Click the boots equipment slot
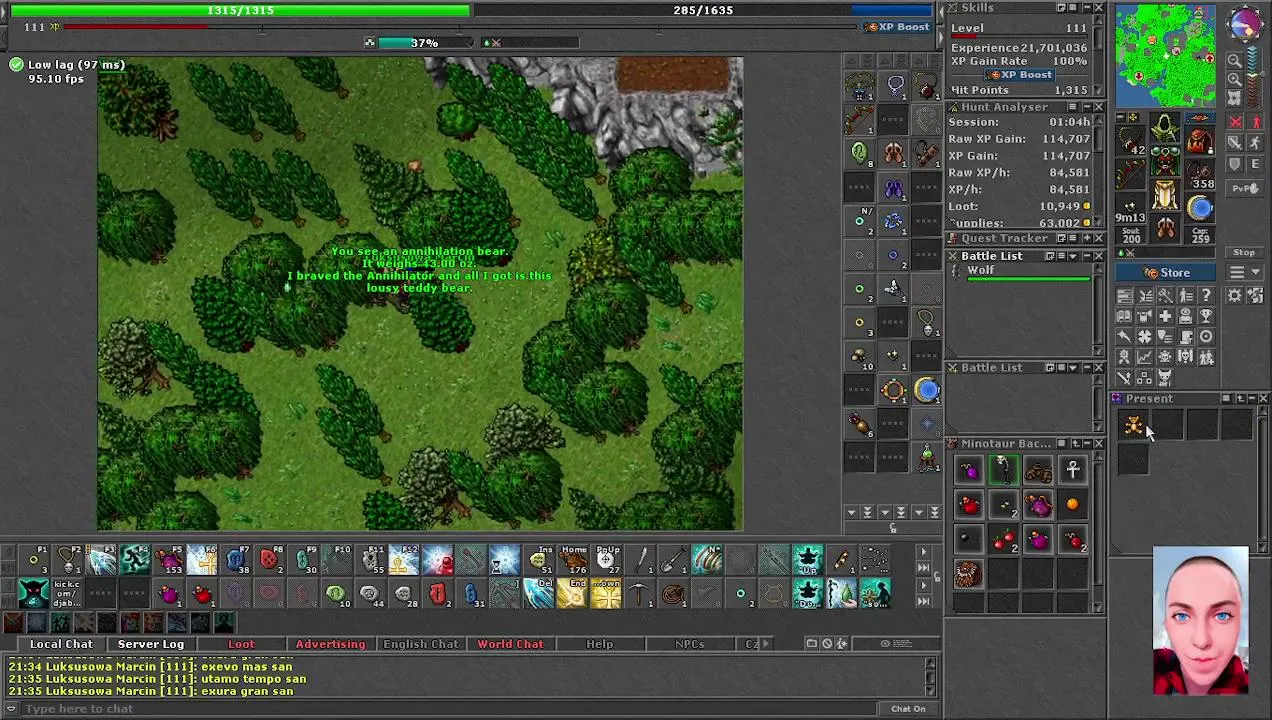 click(x=1165, y=230)
